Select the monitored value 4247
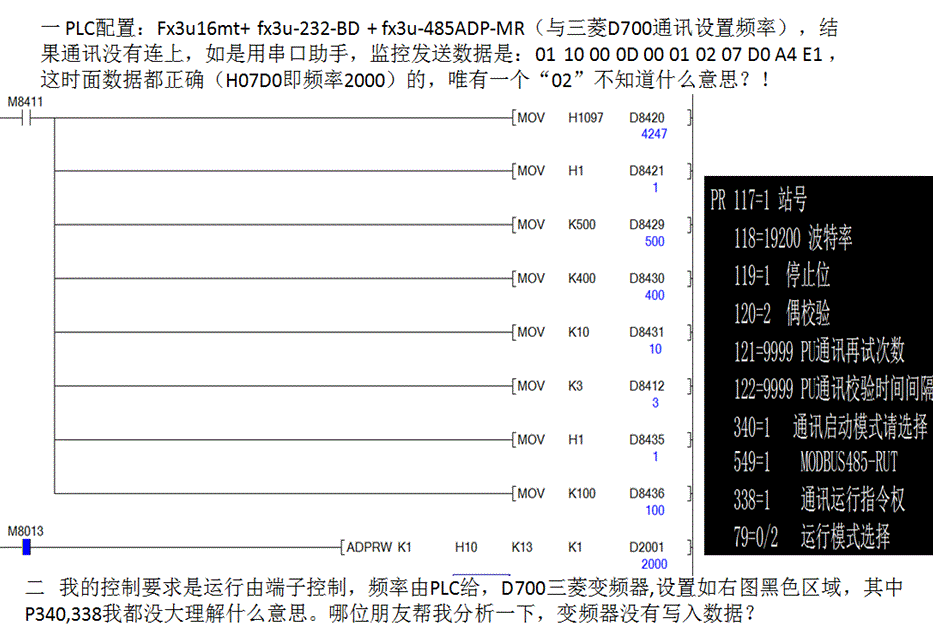Screen dimensions: 933x632 click(x=654, y=134)
